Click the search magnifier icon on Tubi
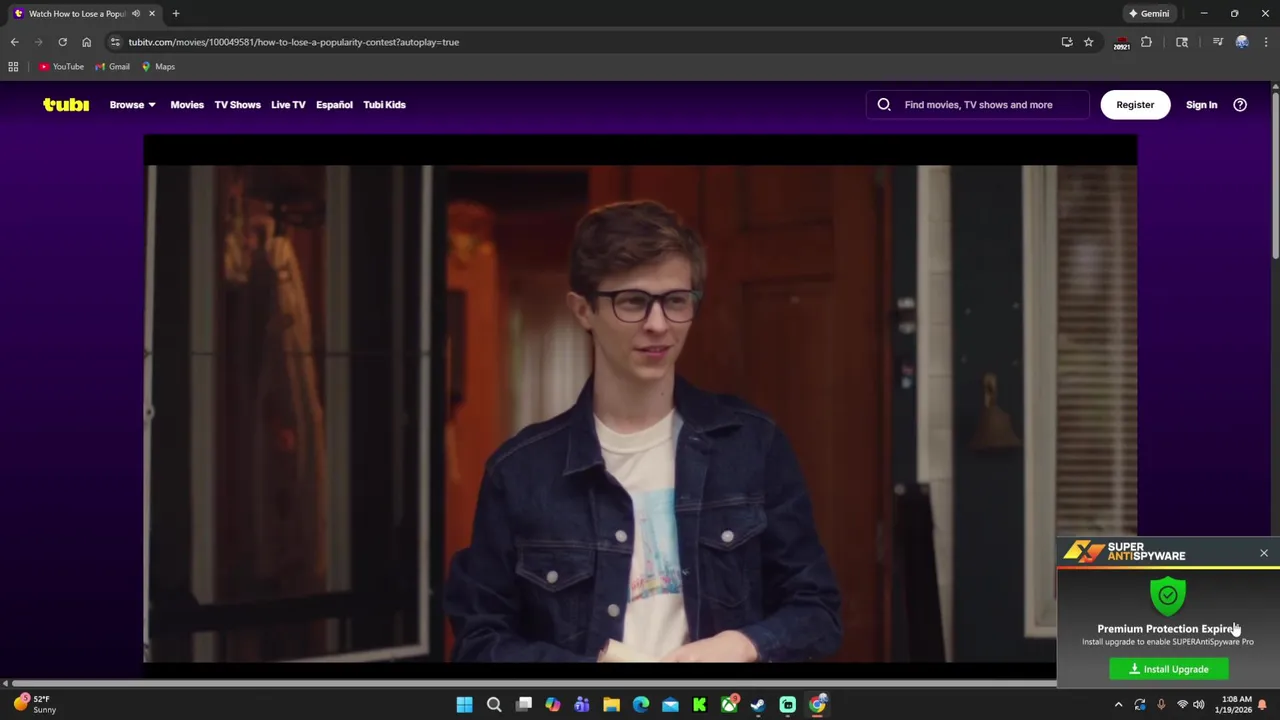 point(884,104)
